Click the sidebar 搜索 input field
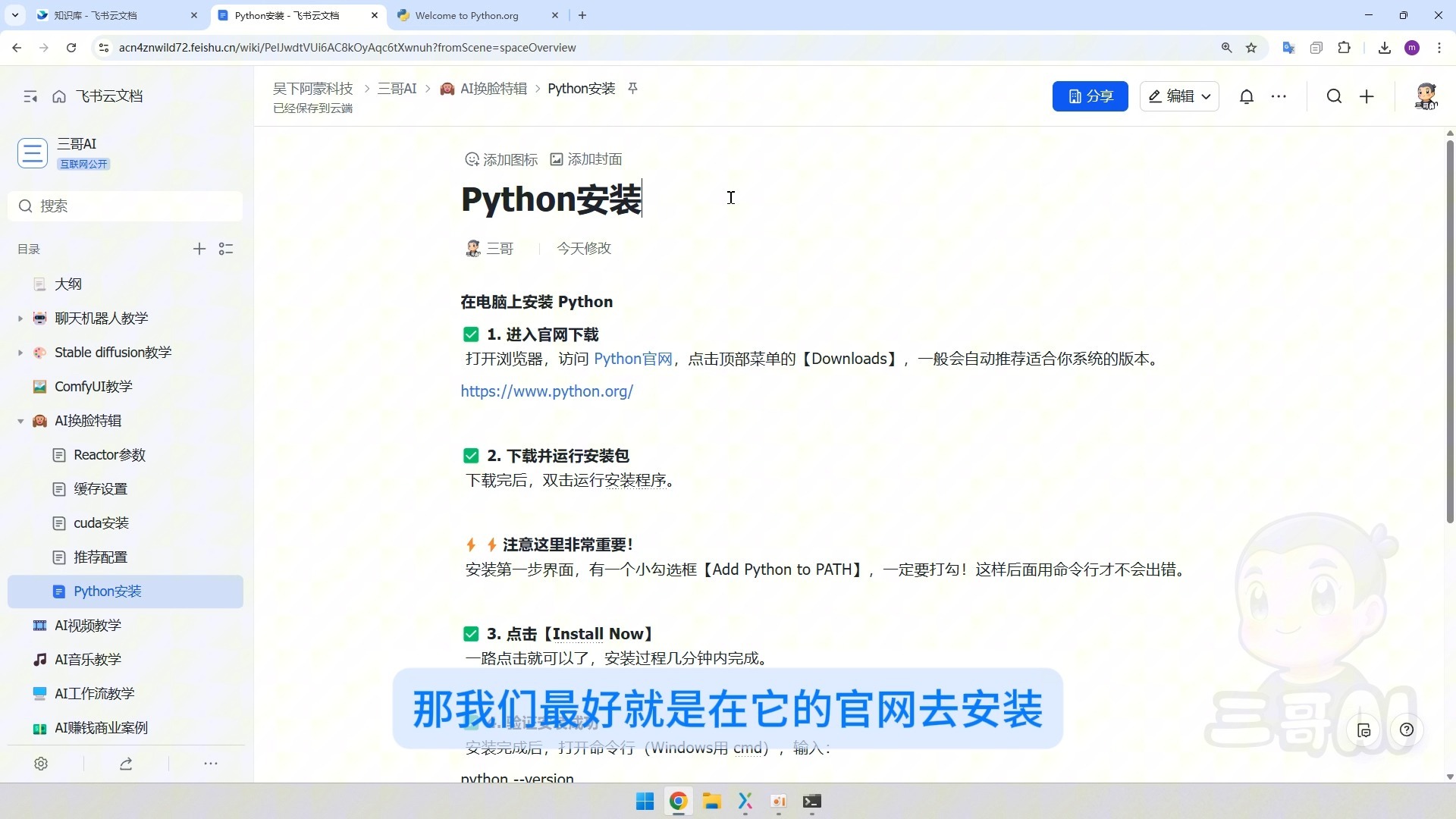1456x819 pixels. 125,206
